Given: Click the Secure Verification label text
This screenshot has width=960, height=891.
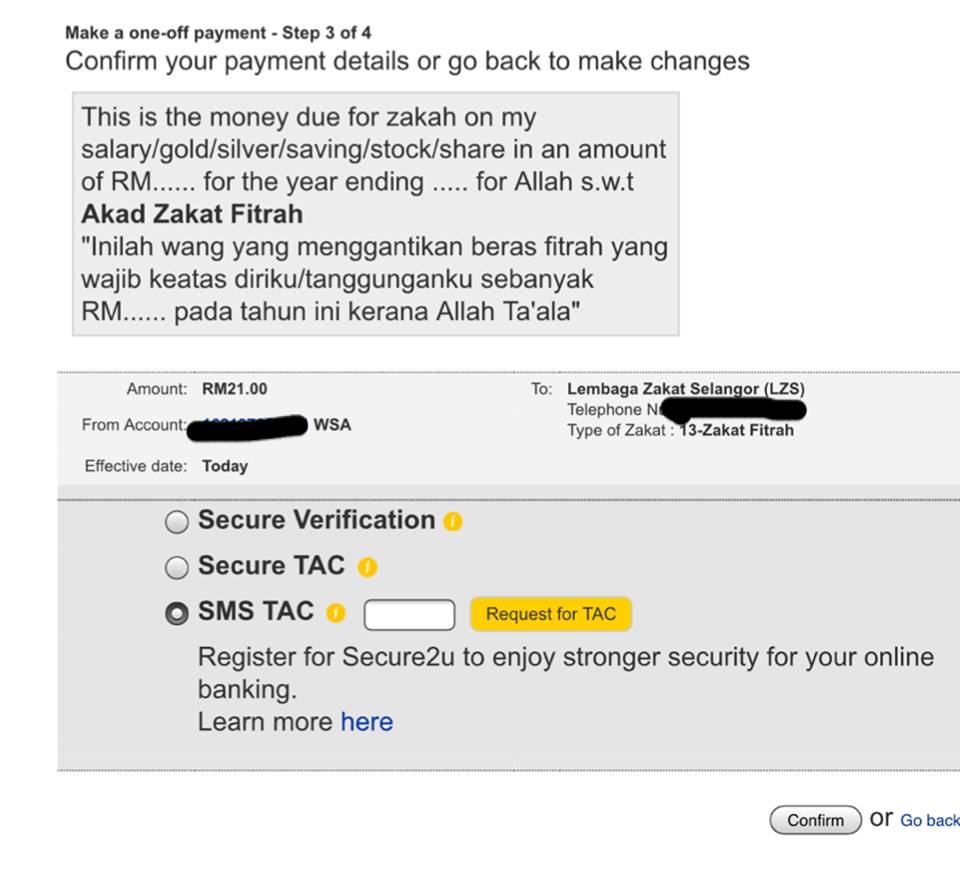Looking at the screenshot, I should [317, 520].
